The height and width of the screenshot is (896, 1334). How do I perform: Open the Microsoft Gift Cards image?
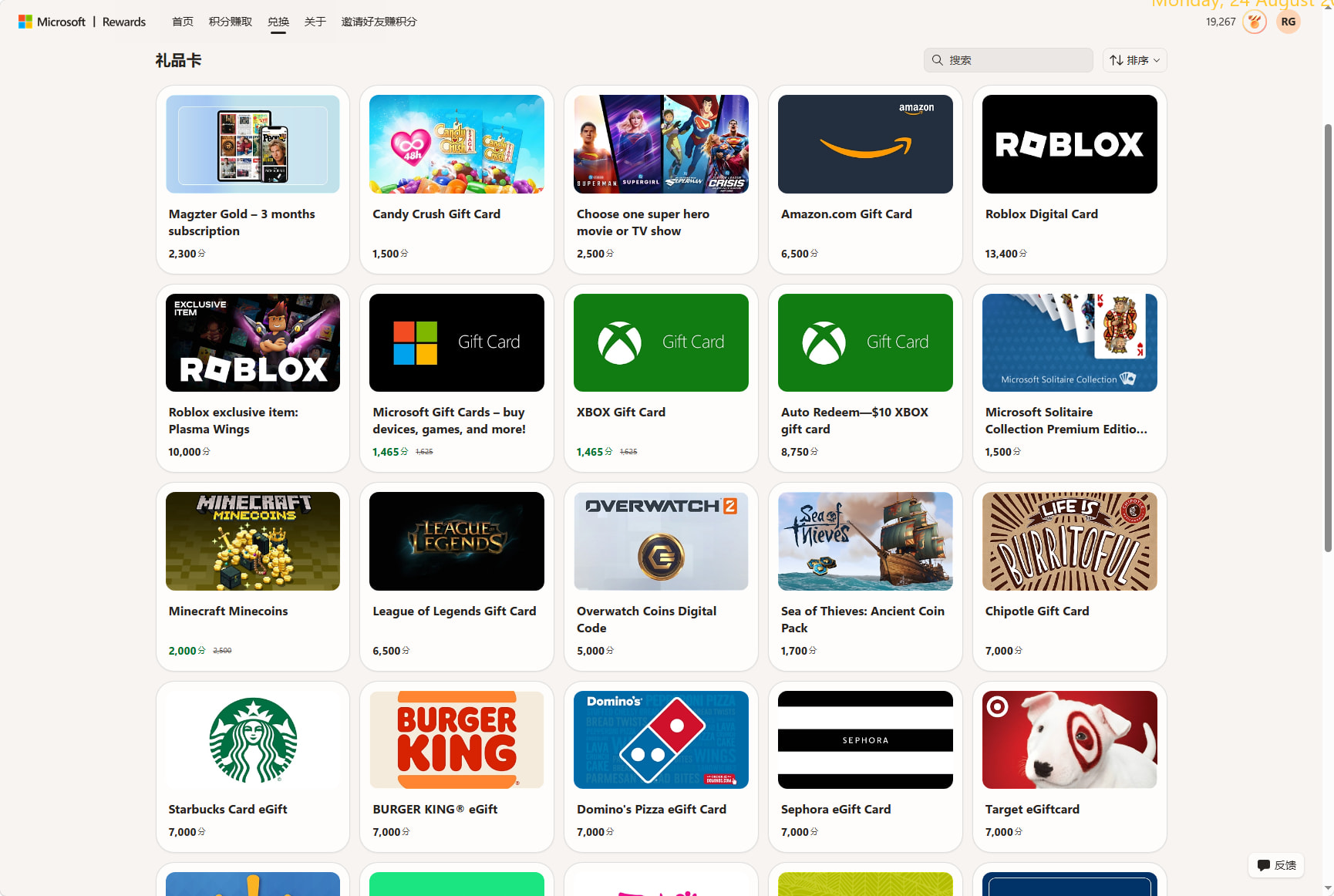pyautogui.click(x=456, y=342)
